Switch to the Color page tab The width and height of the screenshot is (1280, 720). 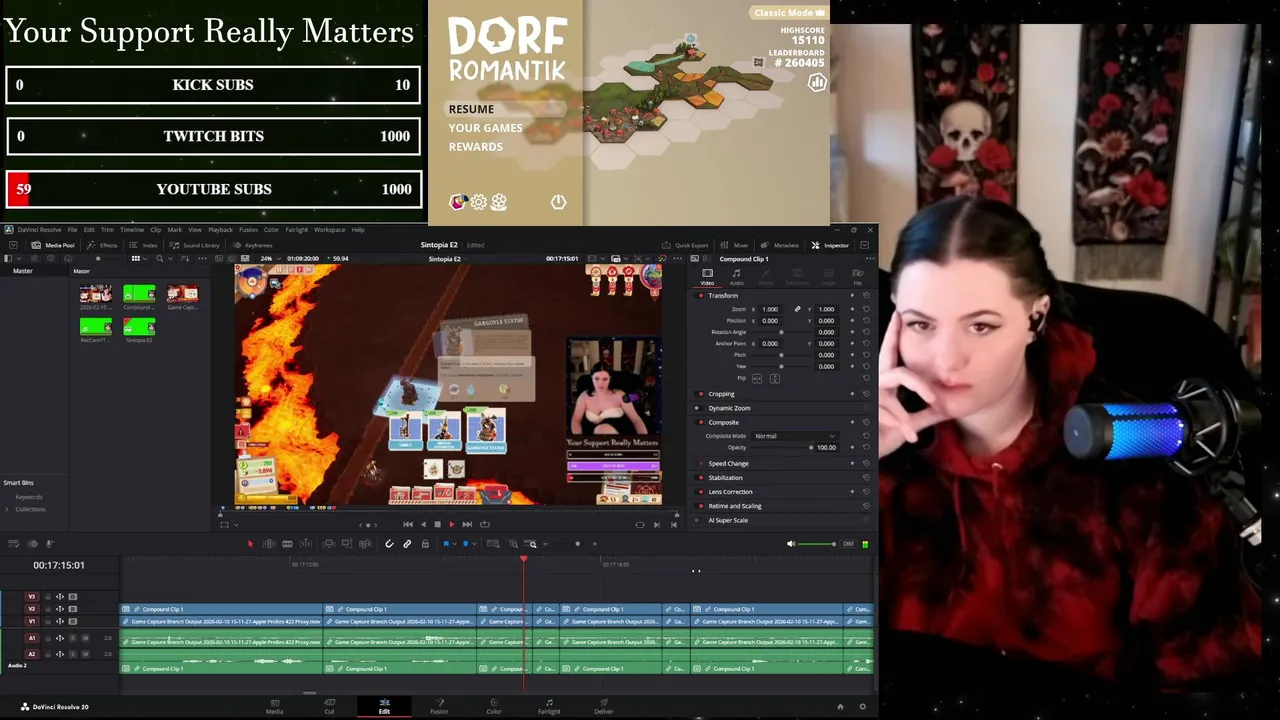point(493,706)
